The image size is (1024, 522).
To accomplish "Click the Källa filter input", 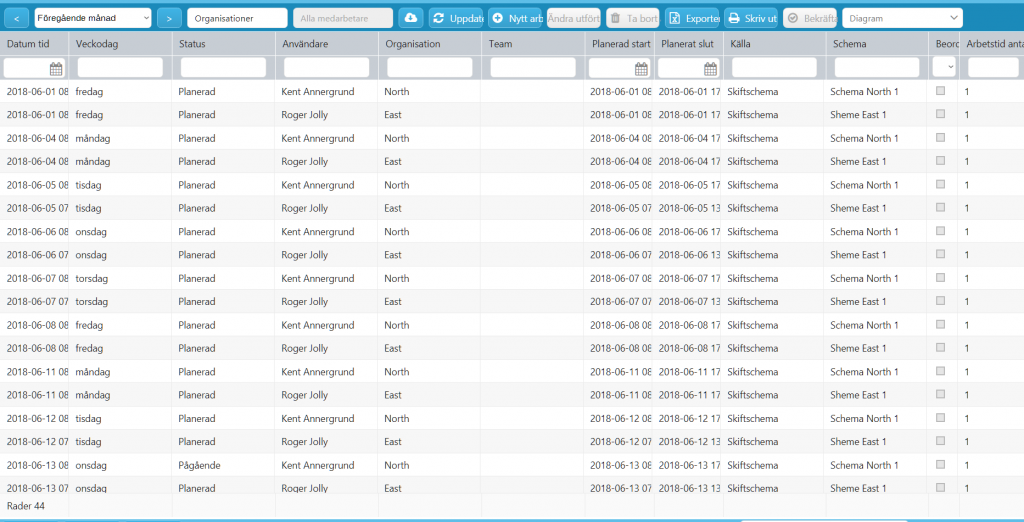I will [x=774, y=67].
